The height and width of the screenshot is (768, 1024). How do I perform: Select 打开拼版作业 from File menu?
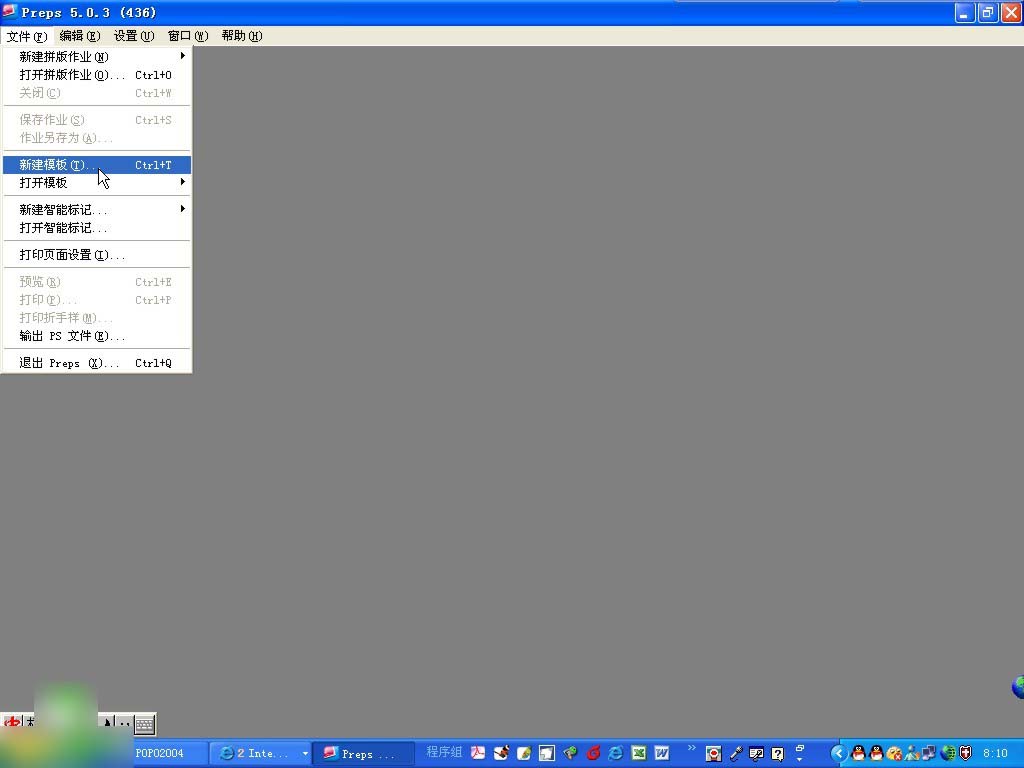97,75
